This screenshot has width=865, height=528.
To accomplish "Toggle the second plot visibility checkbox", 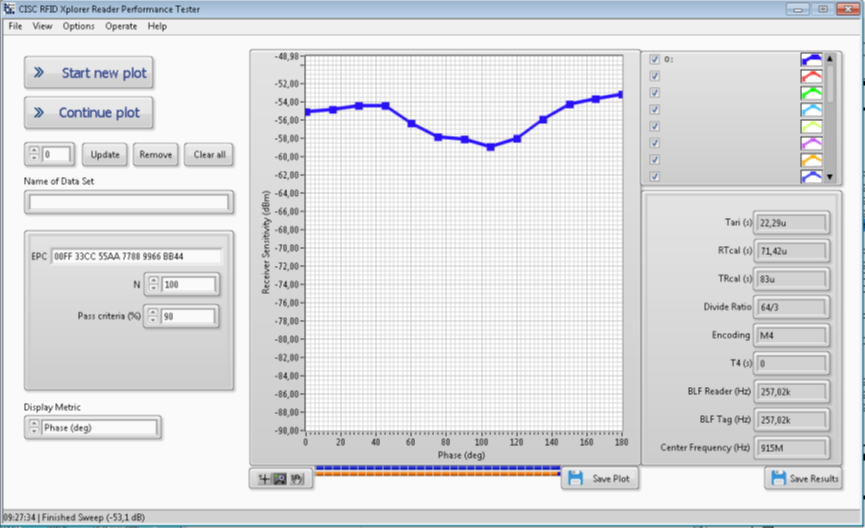I will (x=655, y=76).
